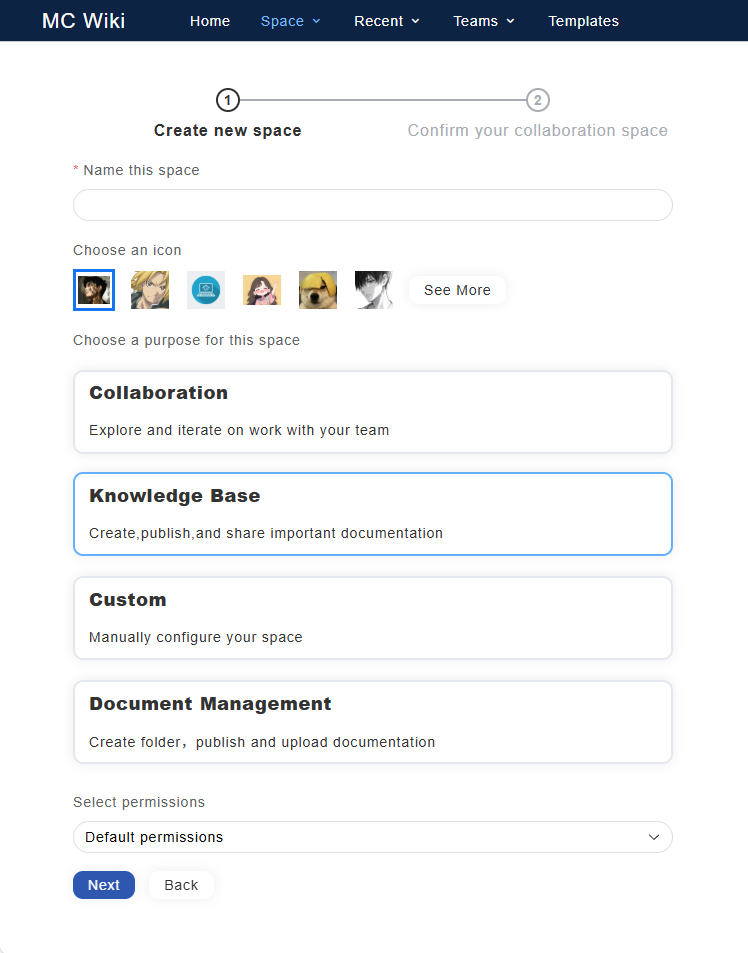Open Templates from the top navigation

tap(583, 21)
